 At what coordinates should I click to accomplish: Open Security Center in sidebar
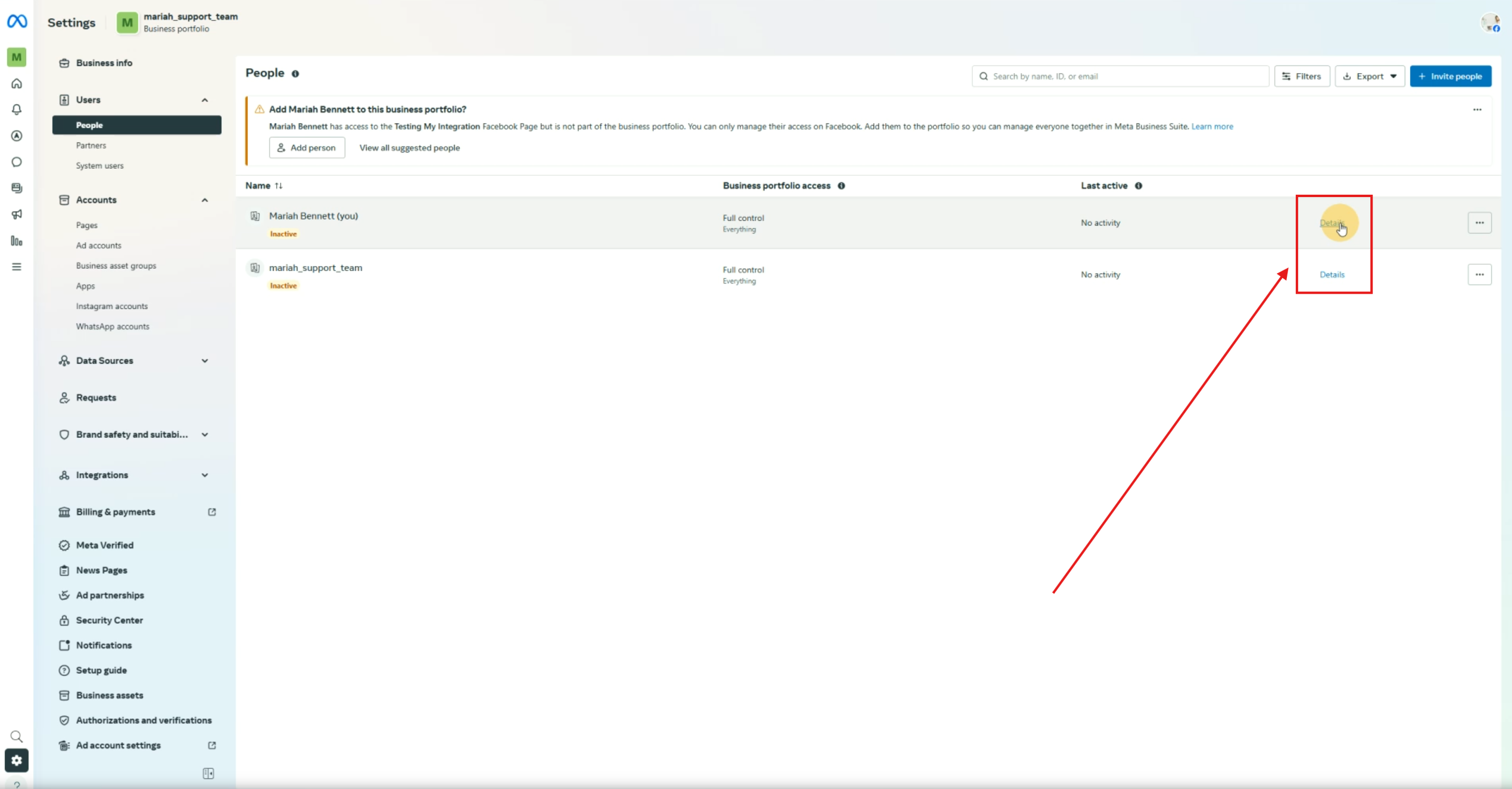(x=110, y=620)
